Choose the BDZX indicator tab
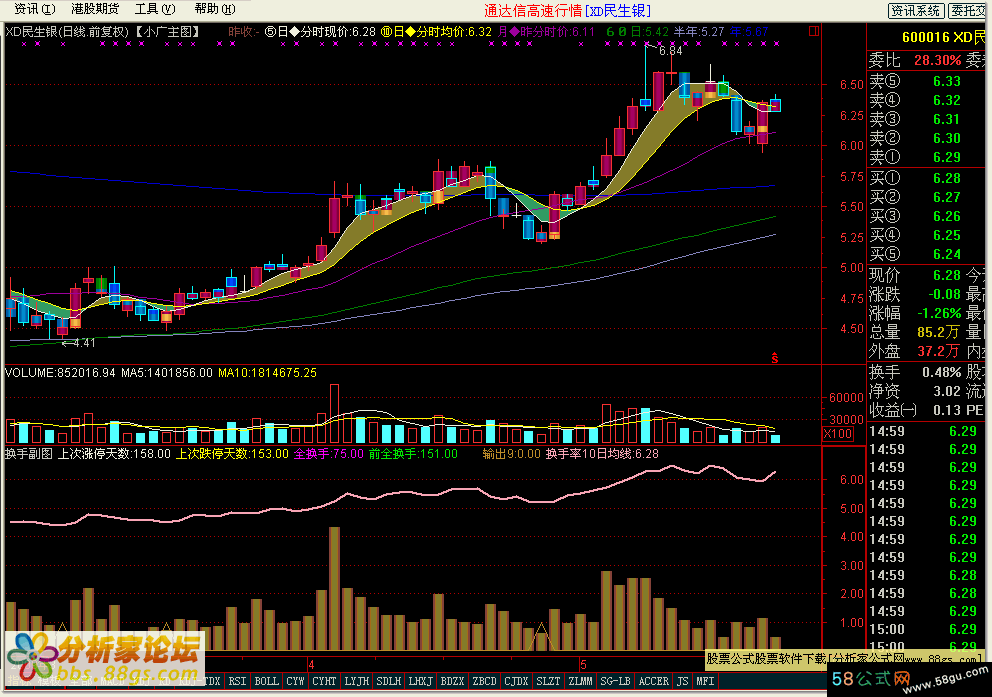The image size is (992, 697). 452,681
